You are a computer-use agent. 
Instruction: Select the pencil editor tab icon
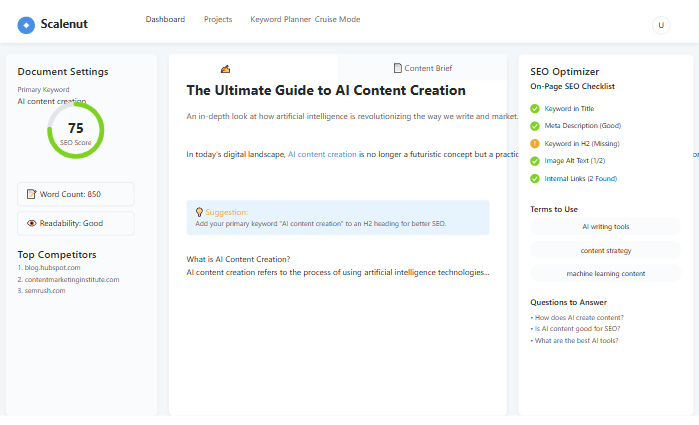point(225,69)
